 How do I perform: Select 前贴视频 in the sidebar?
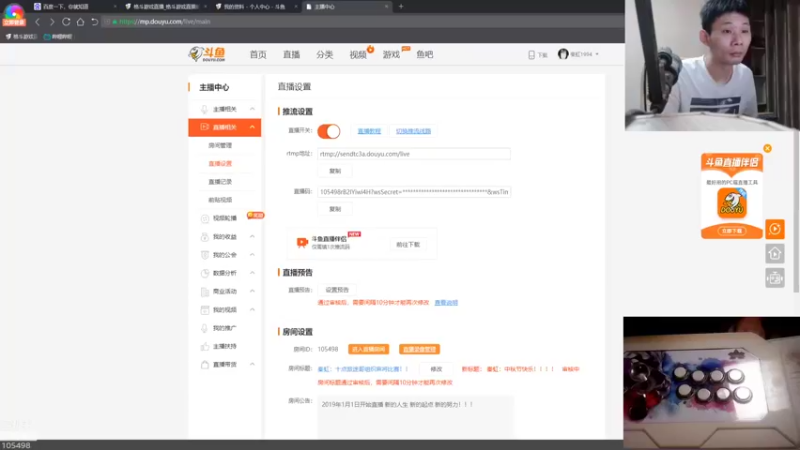(x=220, y=200)
